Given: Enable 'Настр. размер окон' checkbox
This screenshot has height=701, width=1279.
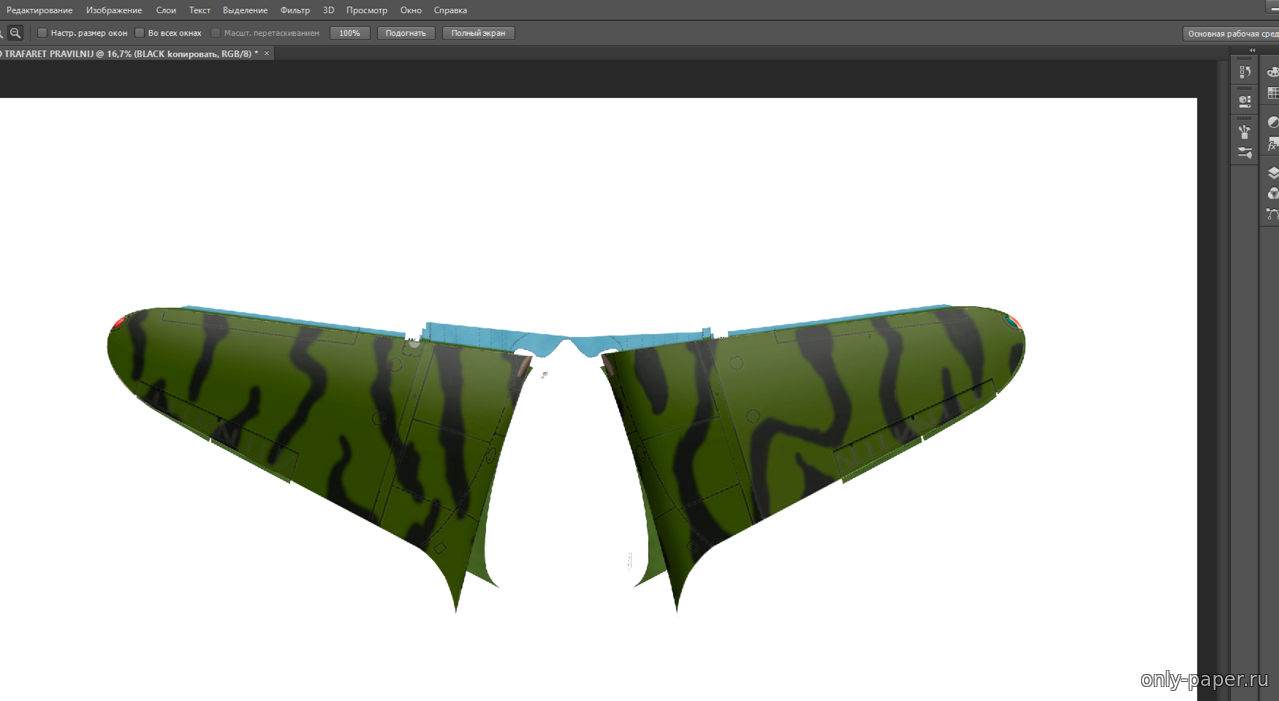Looking at the screenshot, I should 42,33.
